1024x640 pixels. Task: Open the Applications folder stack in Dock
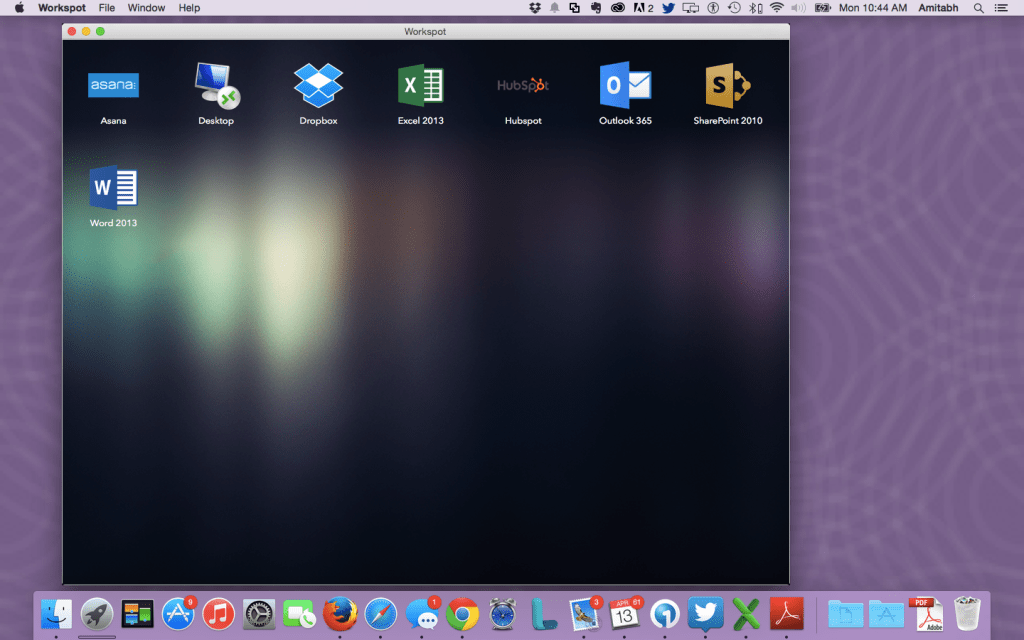pos(886,614)
